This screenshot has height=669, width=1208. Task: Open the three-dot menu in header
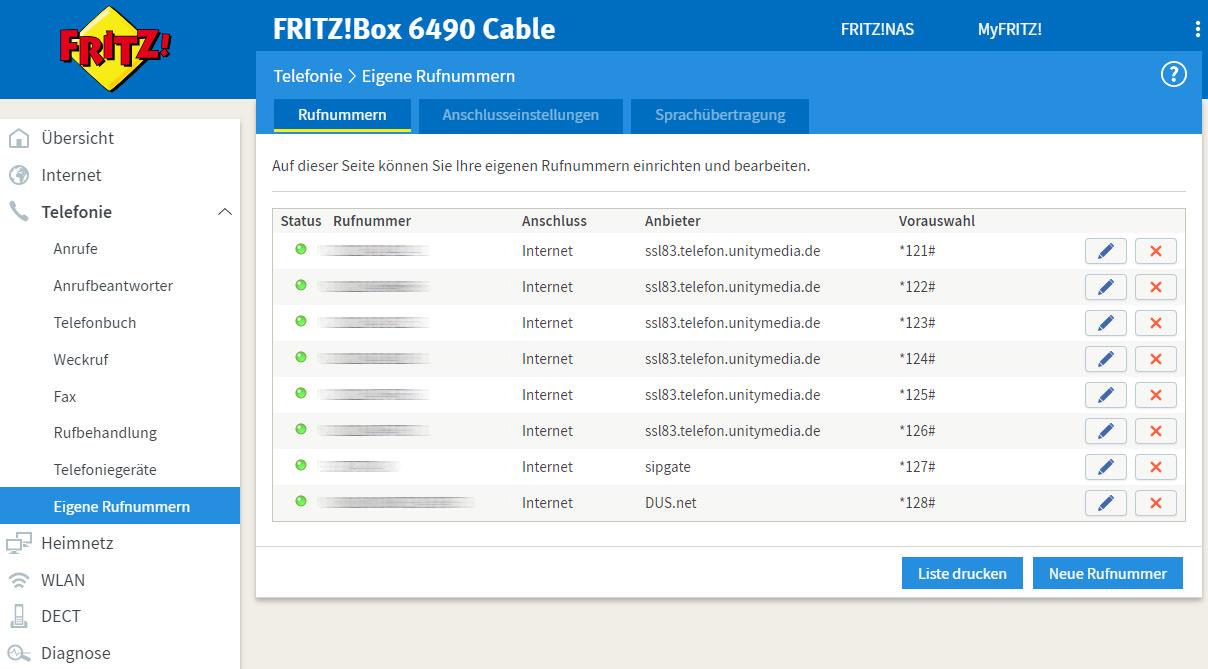pos(1197,29)
